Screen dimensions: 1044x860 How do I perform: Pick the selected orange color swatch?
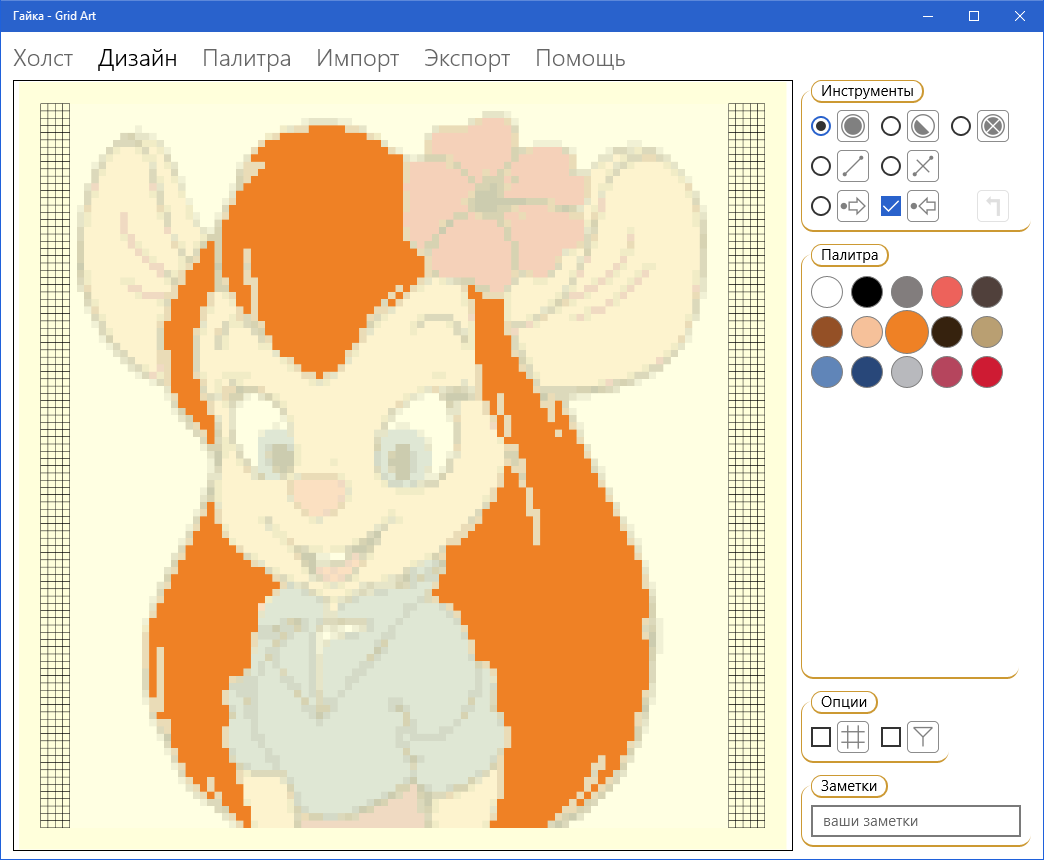(x=907, y=332)
